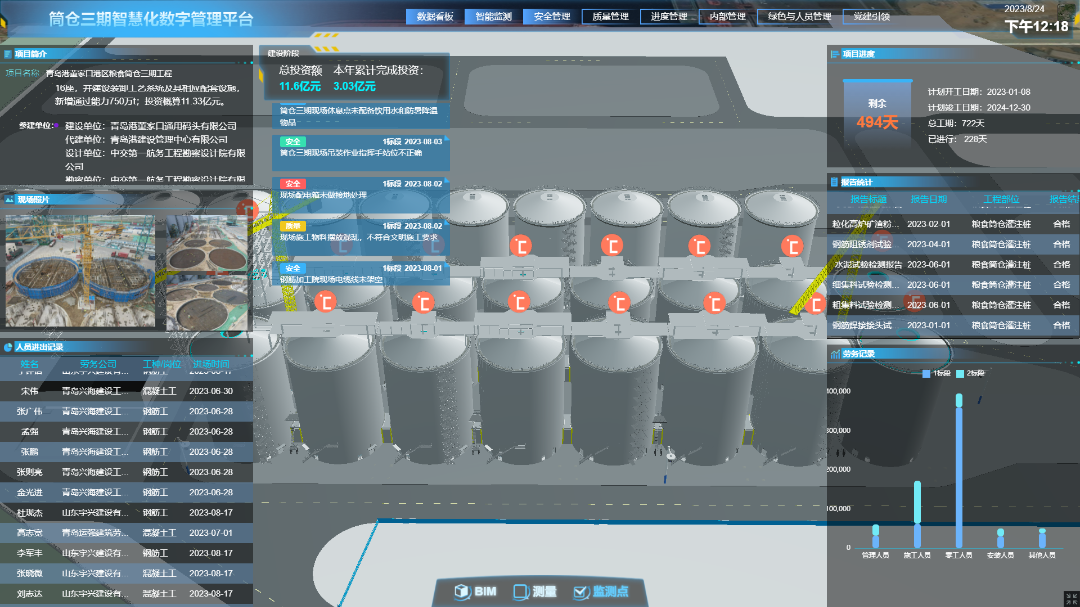This screenshot has width=1080, height=607.
Task: Click the red 安全 tag dated 2023-08-02
Action: (293, 184)
